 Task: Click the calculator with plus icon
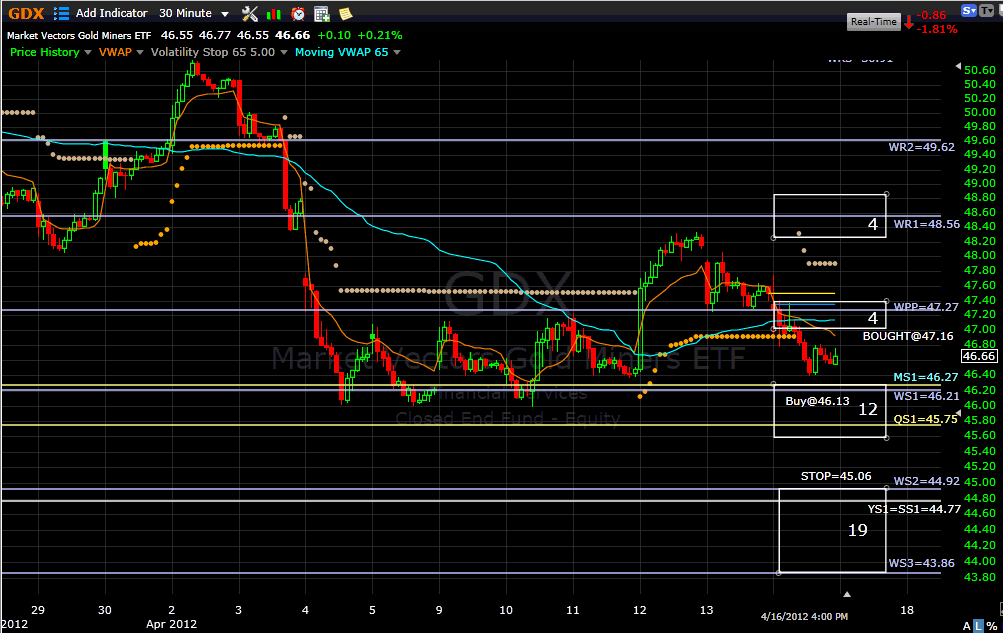(x=322, y=14)
